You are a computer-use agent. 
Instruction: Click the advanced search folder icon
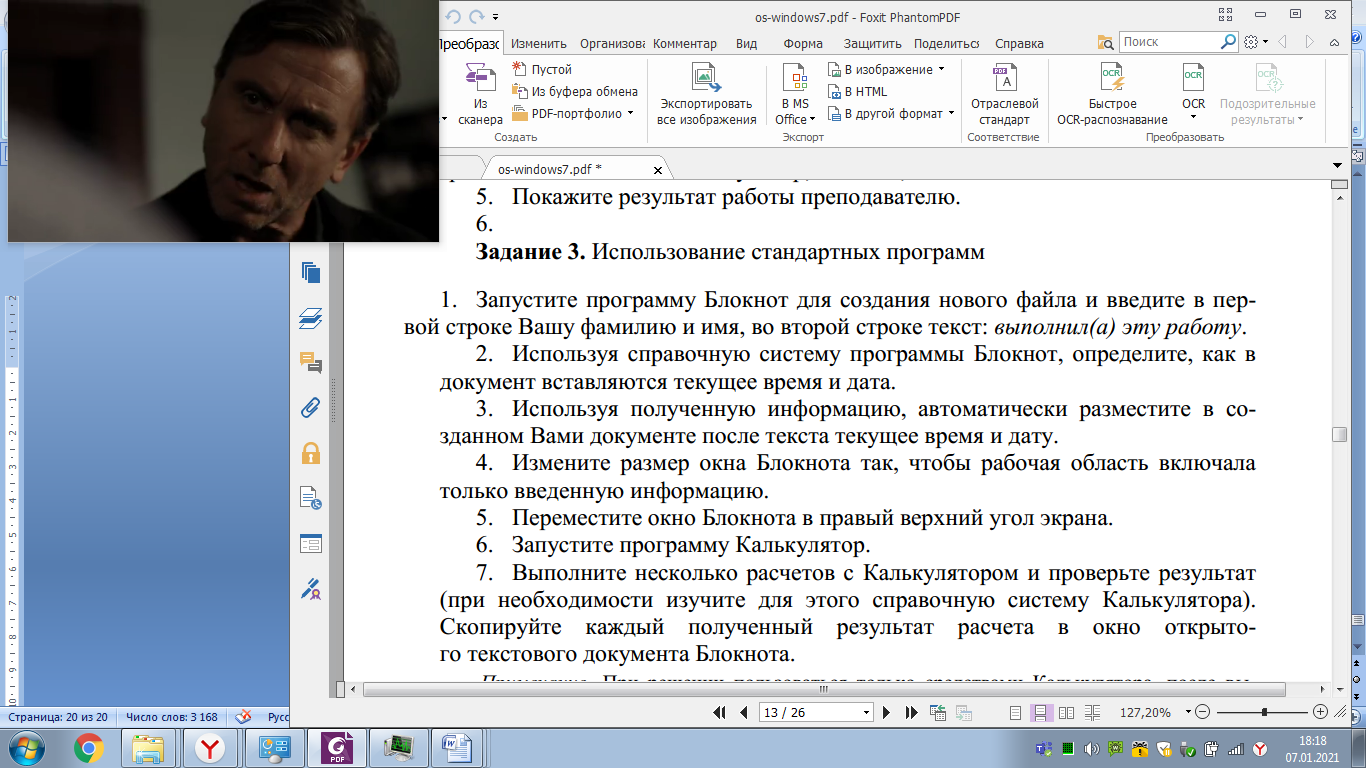coord(1105,43)
